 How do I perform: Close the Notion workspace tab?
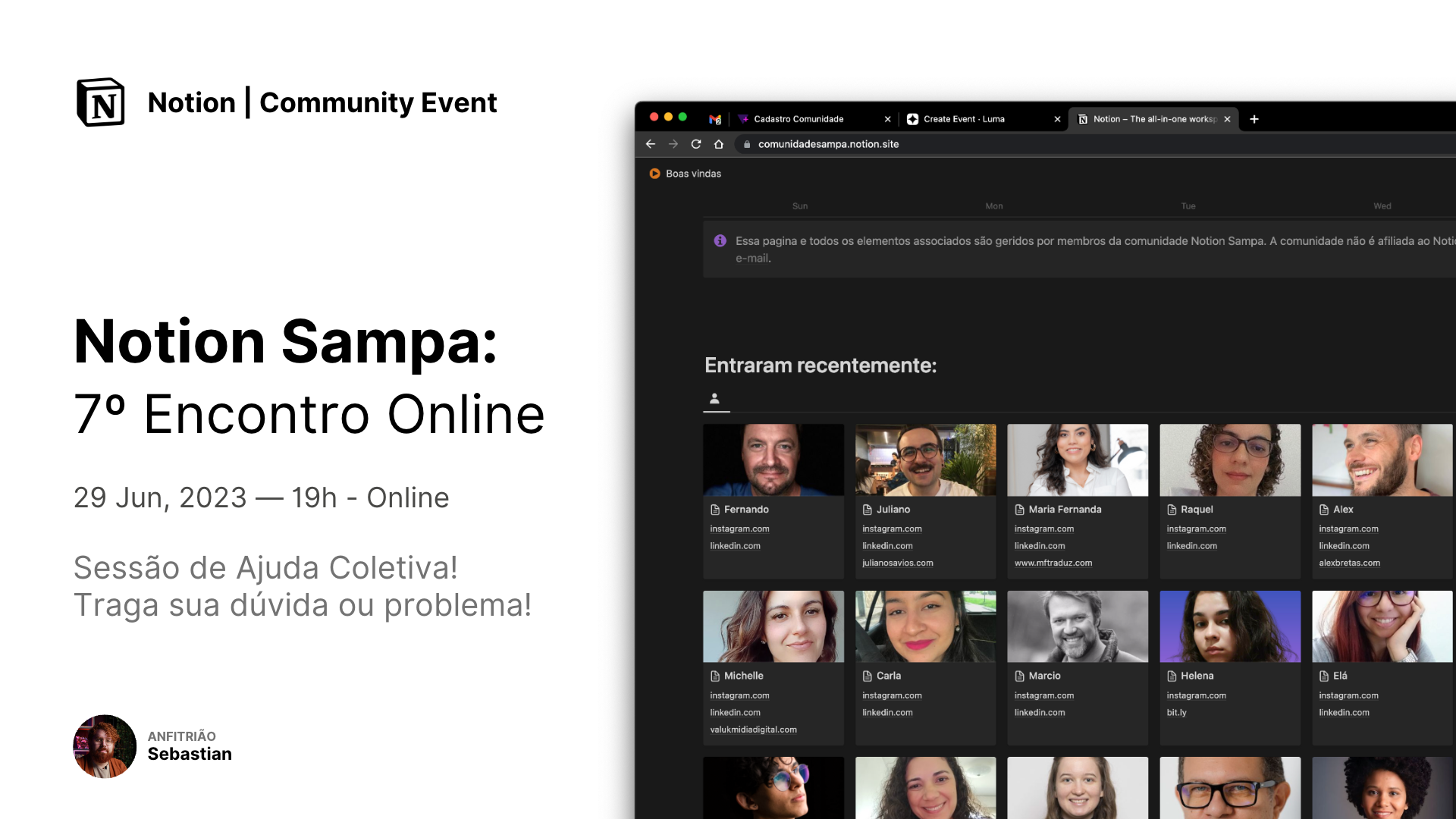(x=1227, y=119)
